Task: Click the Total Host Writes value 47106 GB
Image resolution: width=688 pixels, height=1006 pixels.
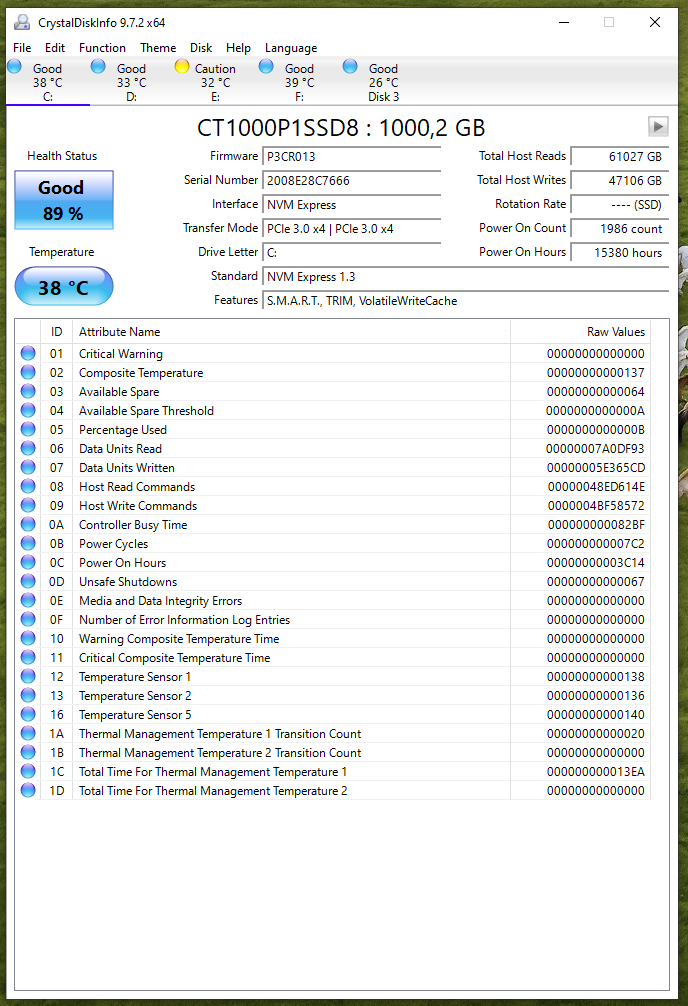Action: click(x=620, y=180)
